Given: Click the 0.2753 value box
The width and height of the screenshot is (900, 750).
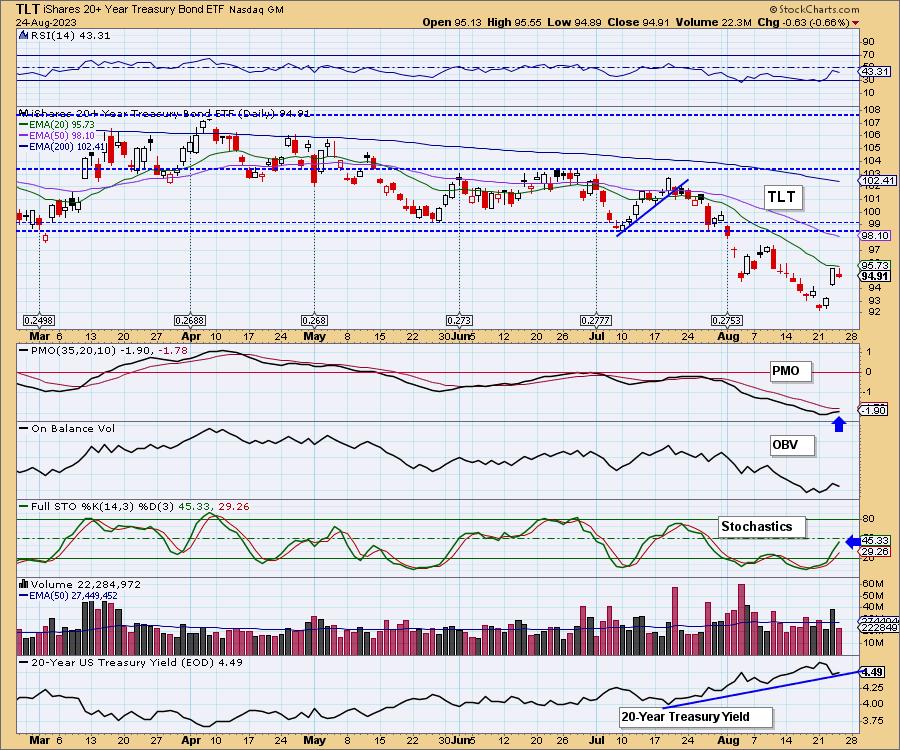Looking at the screenshot, I should click(727, 320).
